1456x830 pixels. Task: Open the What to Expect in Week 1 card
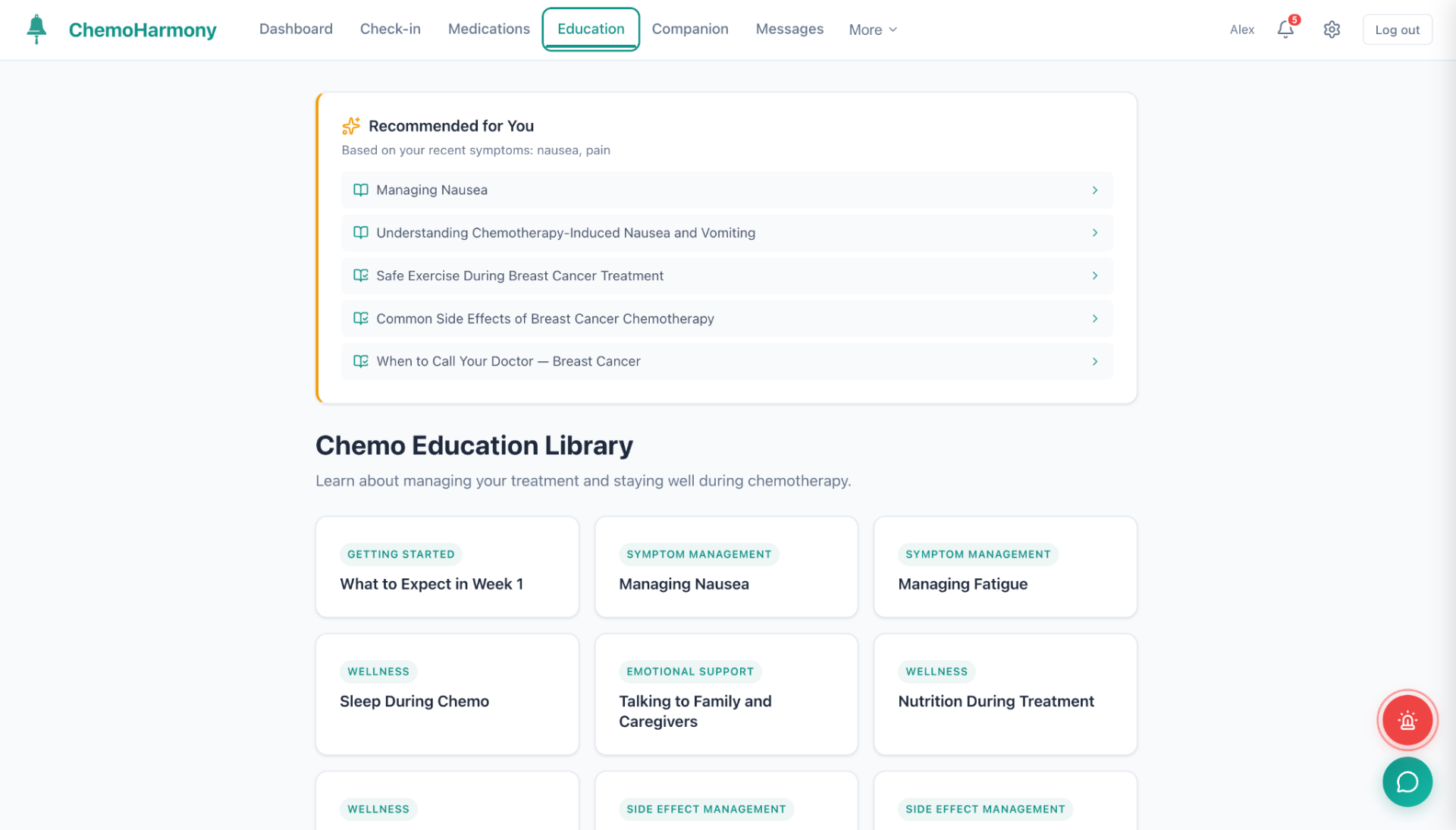point(447,567)
